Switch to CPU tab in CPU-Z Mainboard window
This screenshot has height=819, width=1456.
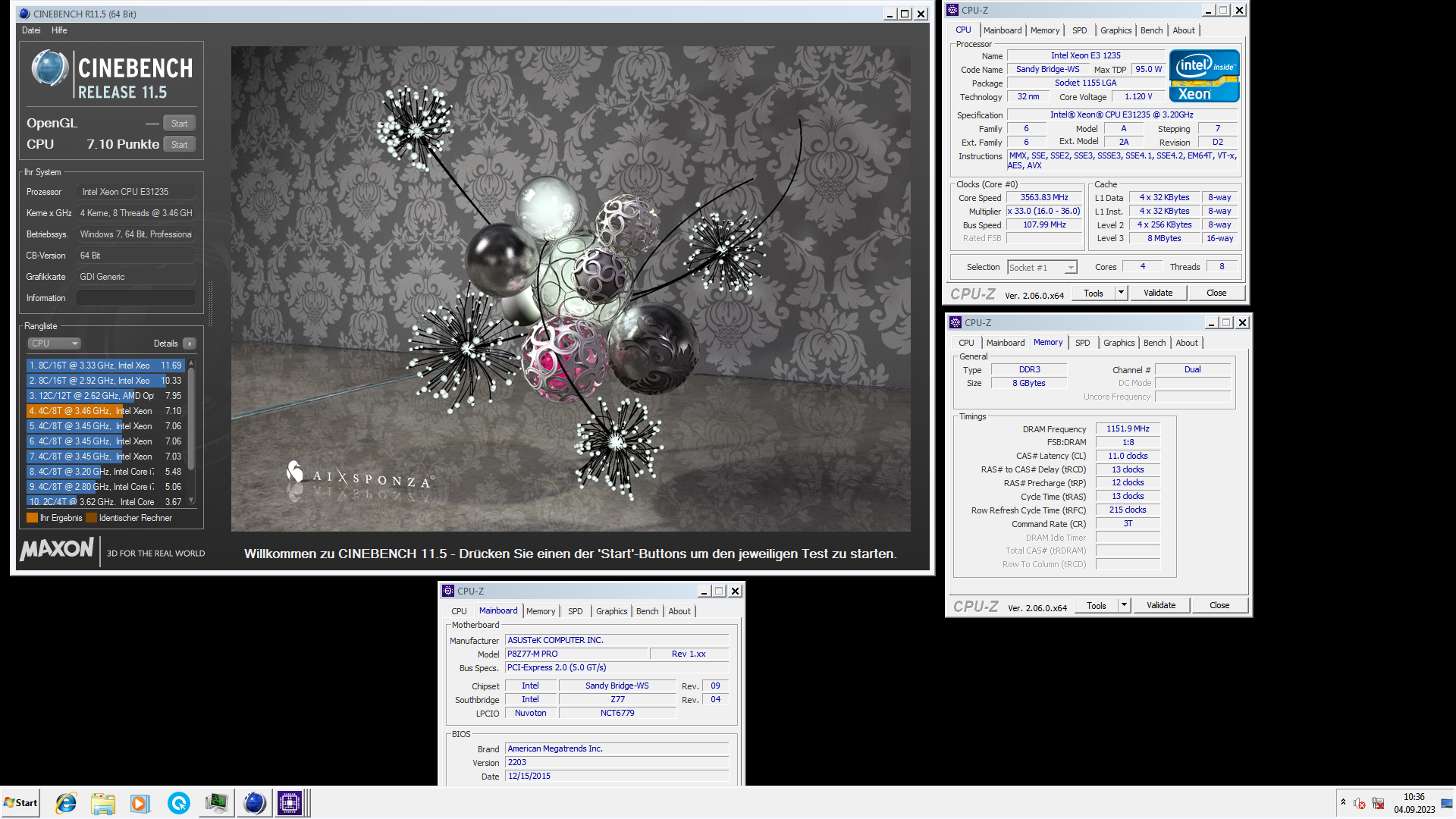tap(459, 611)
